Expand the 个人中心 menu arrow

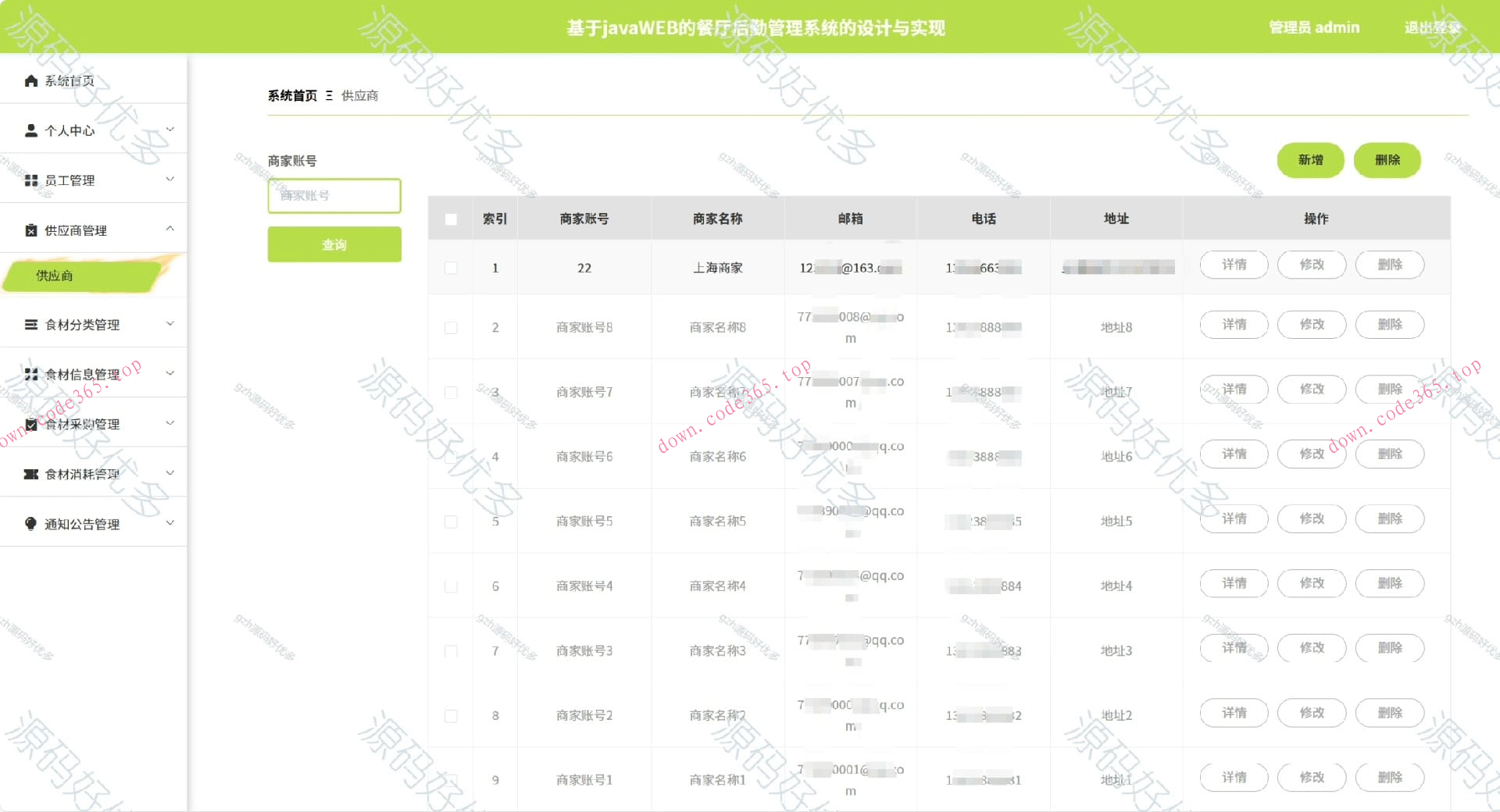coord(170,130)
